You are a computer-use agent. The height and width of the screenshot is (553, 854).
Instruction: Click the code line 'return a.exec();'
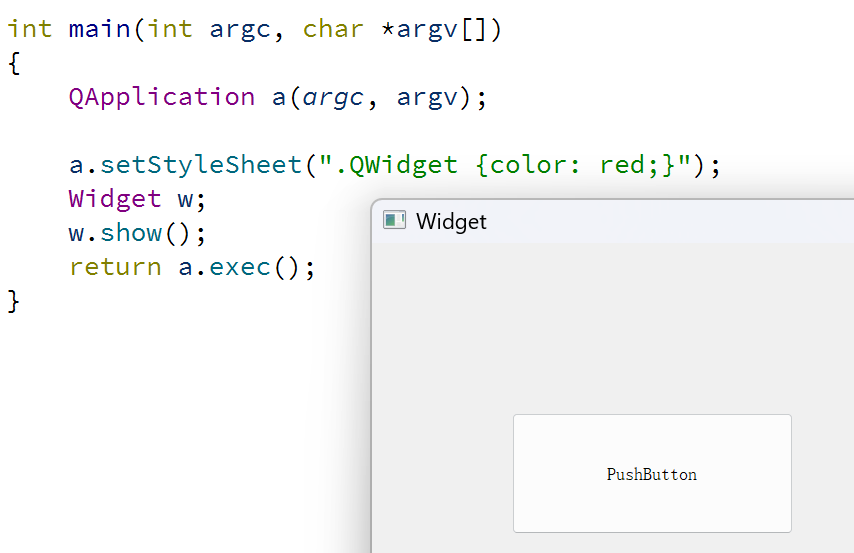192,267
